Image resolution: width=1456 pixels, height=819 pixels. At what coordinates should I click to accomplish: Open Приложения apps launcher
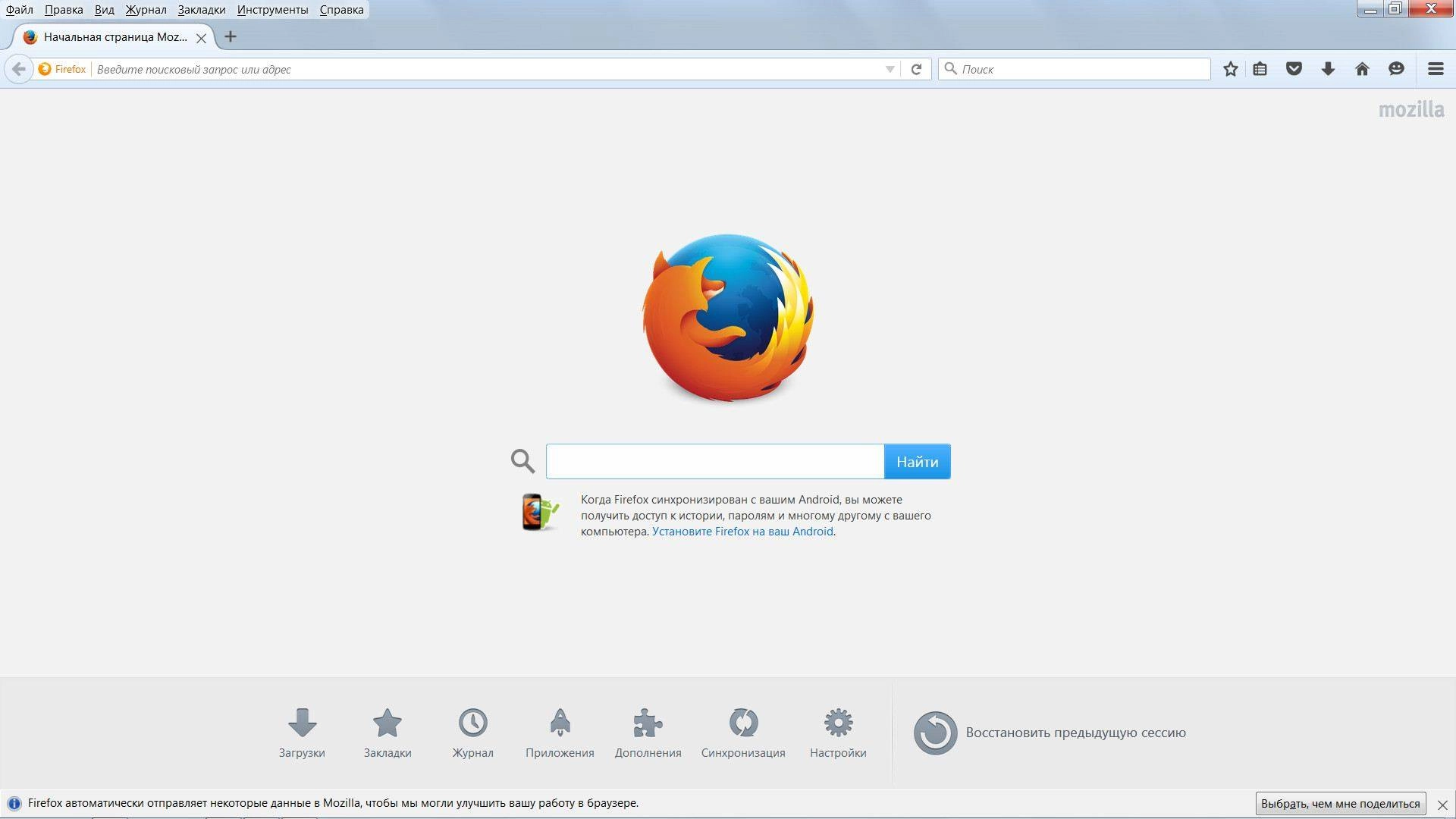click(560, 733)
